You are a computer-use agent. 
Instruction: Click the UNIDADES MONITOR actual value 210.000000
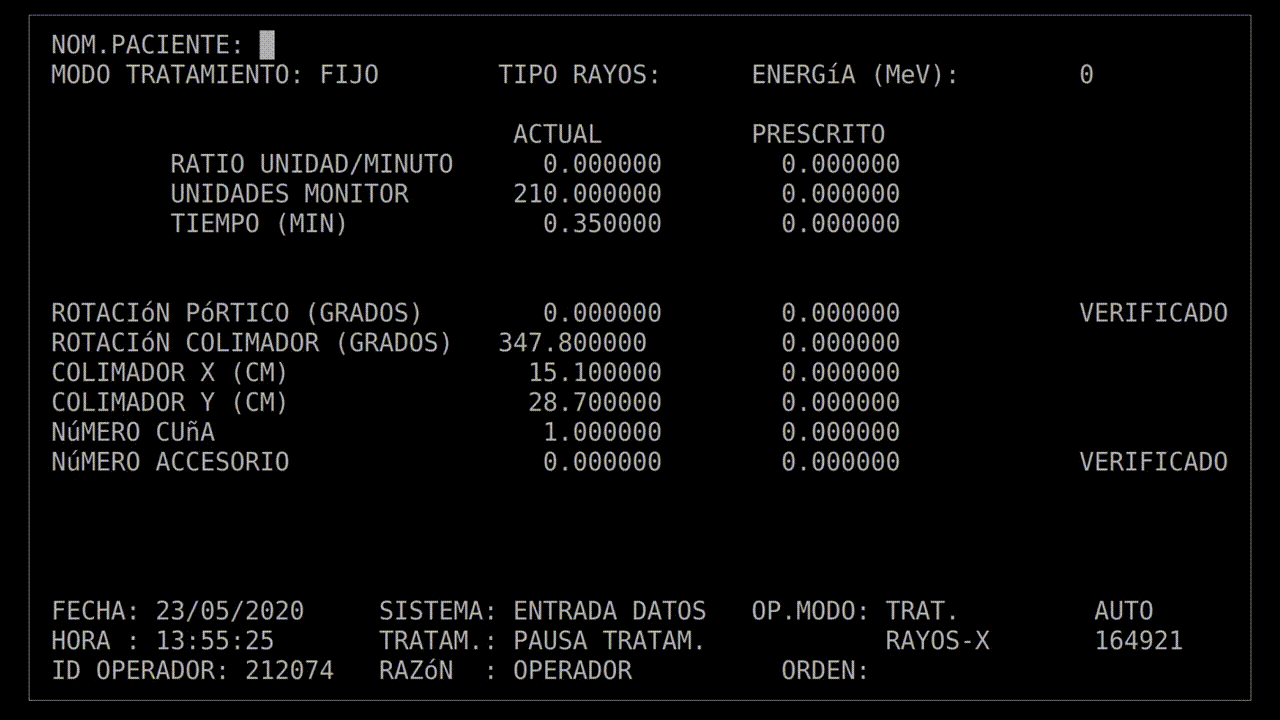click(587, 193)
